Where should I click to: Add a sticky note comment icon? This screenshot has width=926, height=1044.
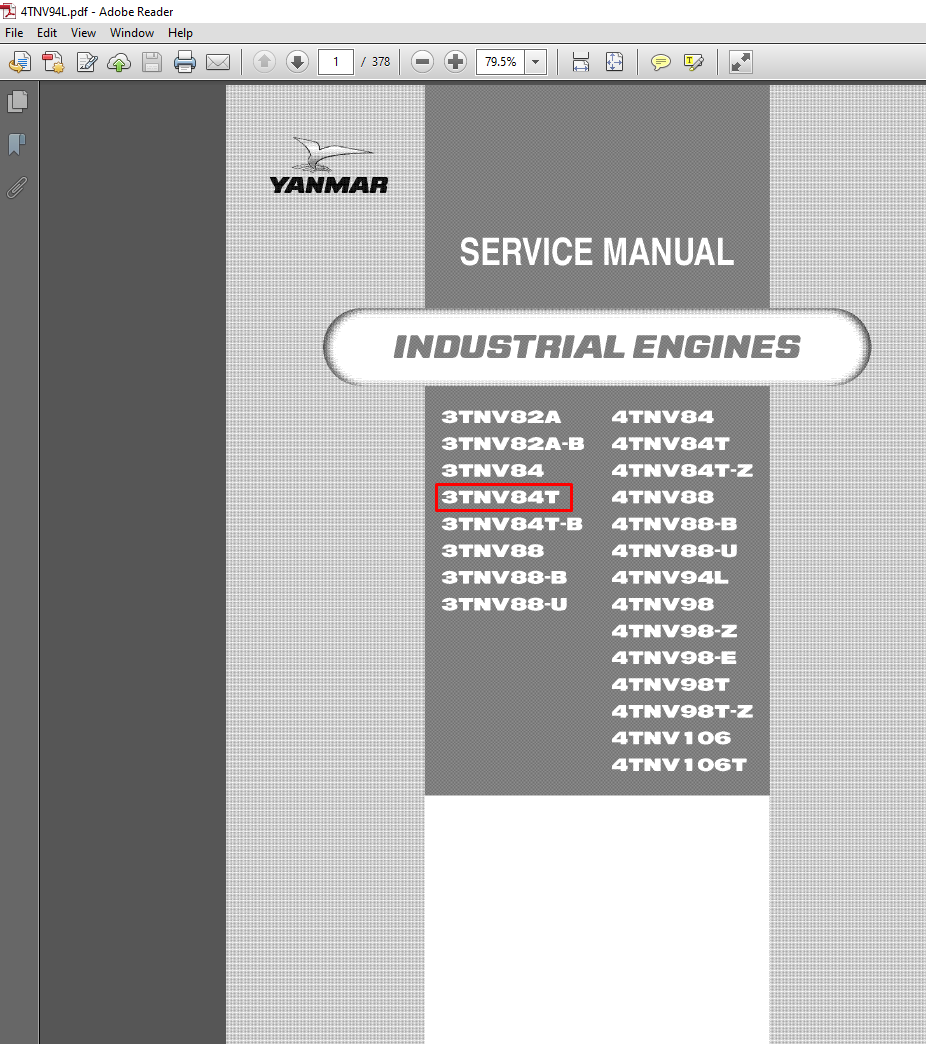[660, 63]
